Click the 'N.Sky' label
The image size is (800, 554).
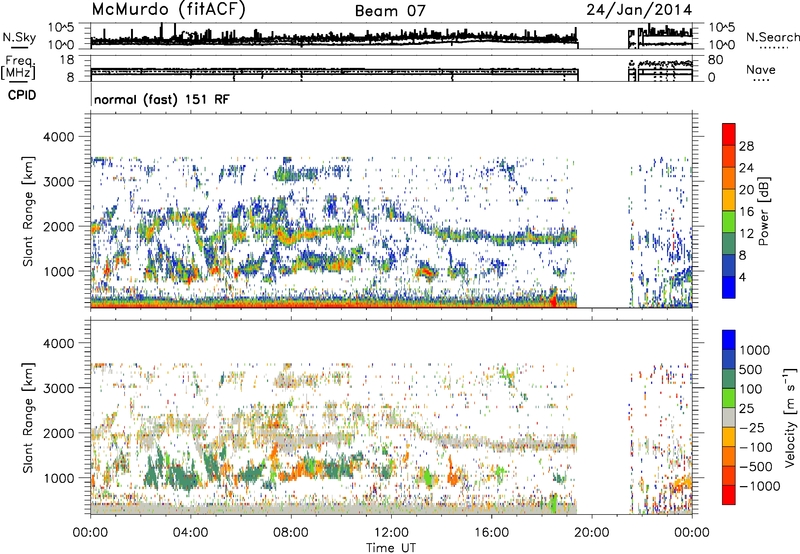pyautogui.click(x=19, y=37)
